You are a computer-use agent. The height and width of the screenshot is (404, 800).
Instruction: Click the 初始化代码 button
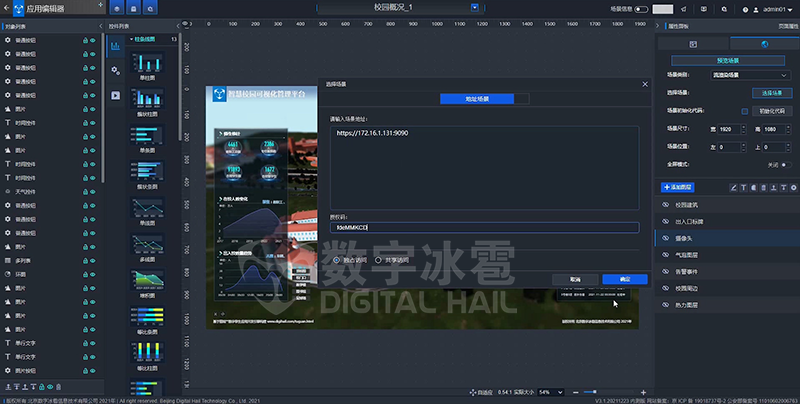(772, 111)
